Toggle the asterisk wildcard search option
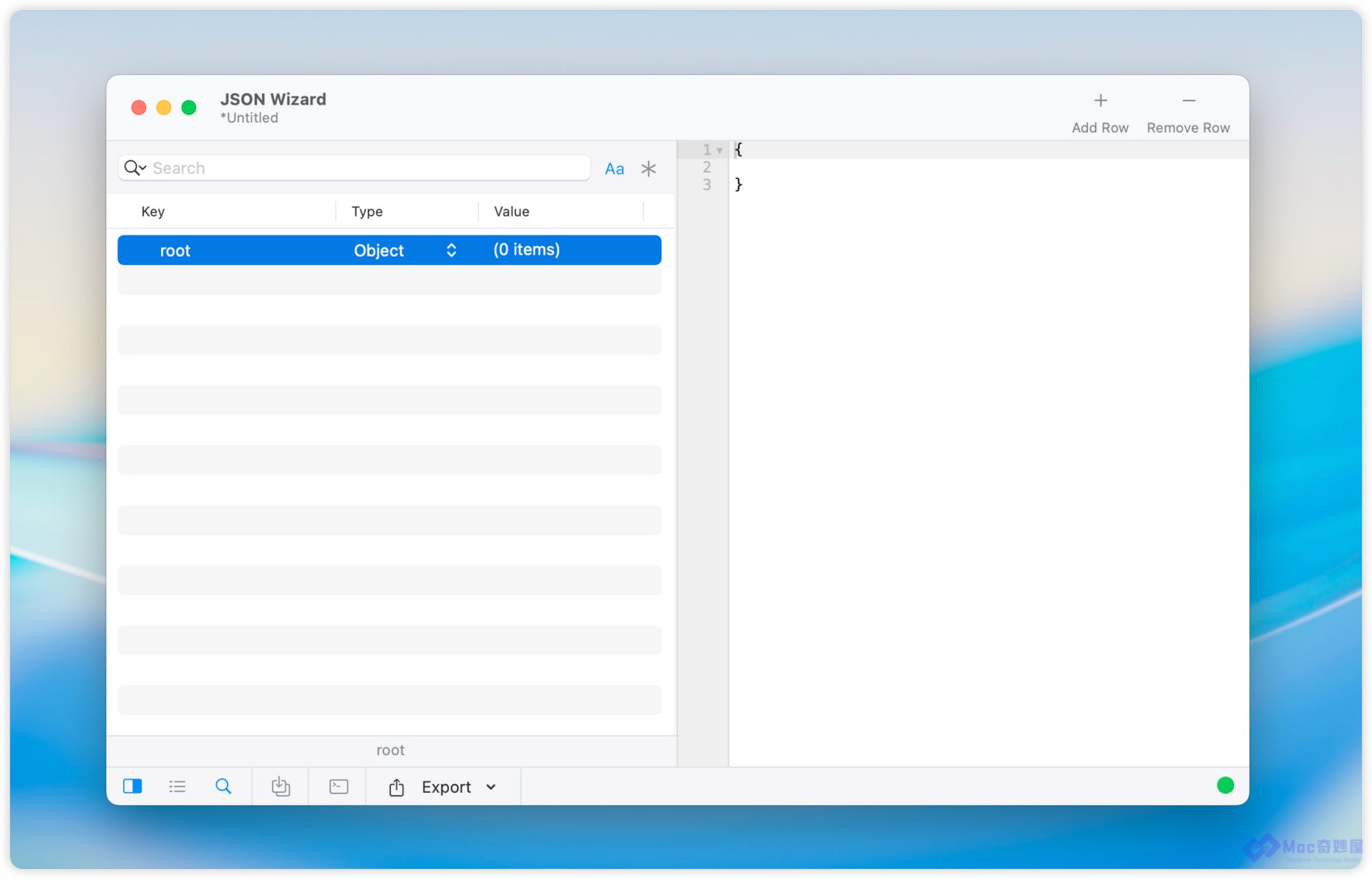 [x=648, y=169]
